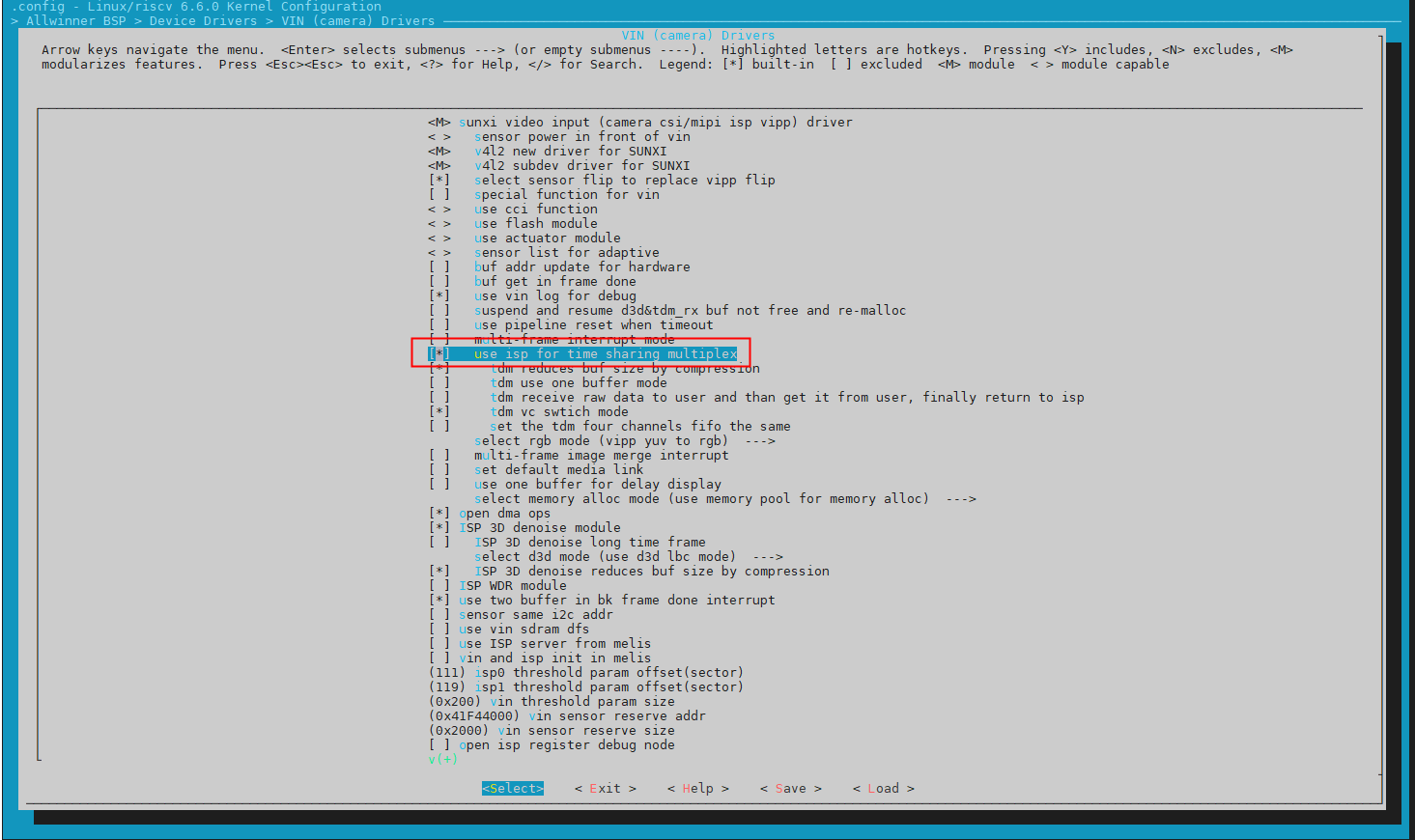Toggle 'tdm vc swtich mode' checkbox
1415x840 pixels.
tap(439, 412)
